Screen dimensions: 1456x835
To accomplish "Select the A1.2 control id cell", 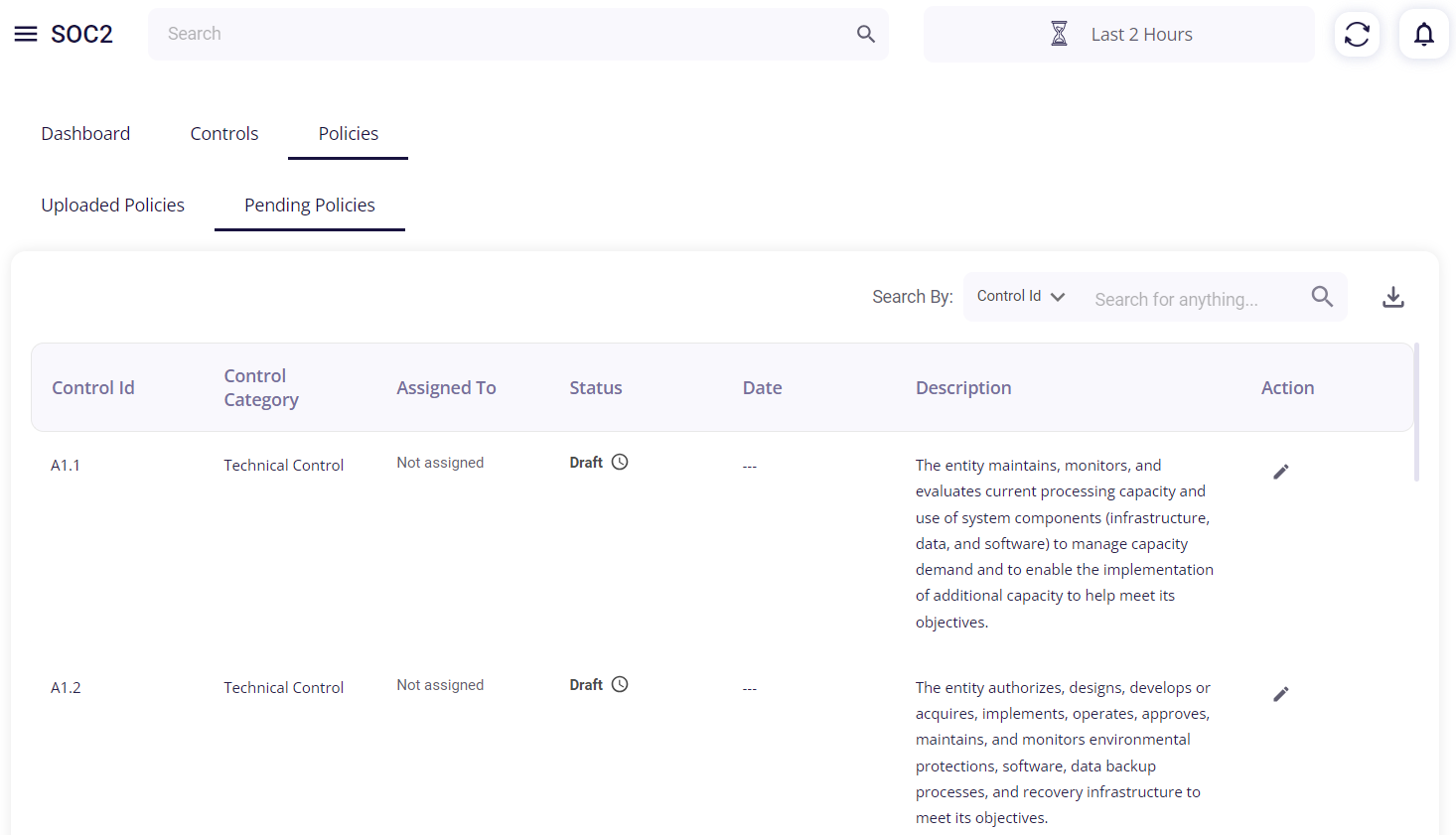I will point(66,687).
